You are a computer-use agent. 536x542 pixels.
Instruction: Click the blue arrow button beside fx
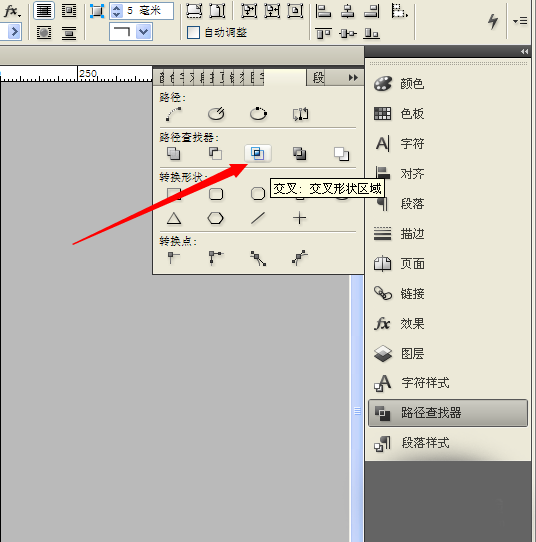tap(14, 32)
